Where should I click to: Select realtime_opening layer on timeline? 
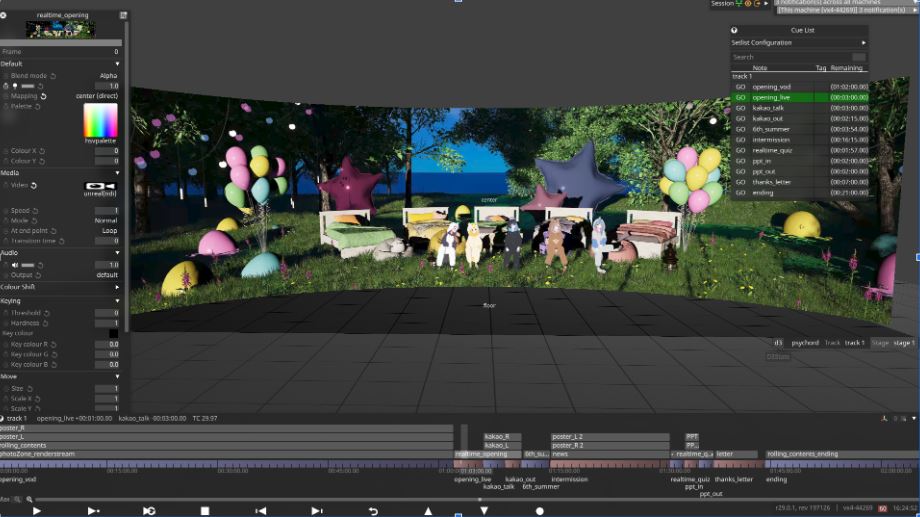(x=488, y=454)
